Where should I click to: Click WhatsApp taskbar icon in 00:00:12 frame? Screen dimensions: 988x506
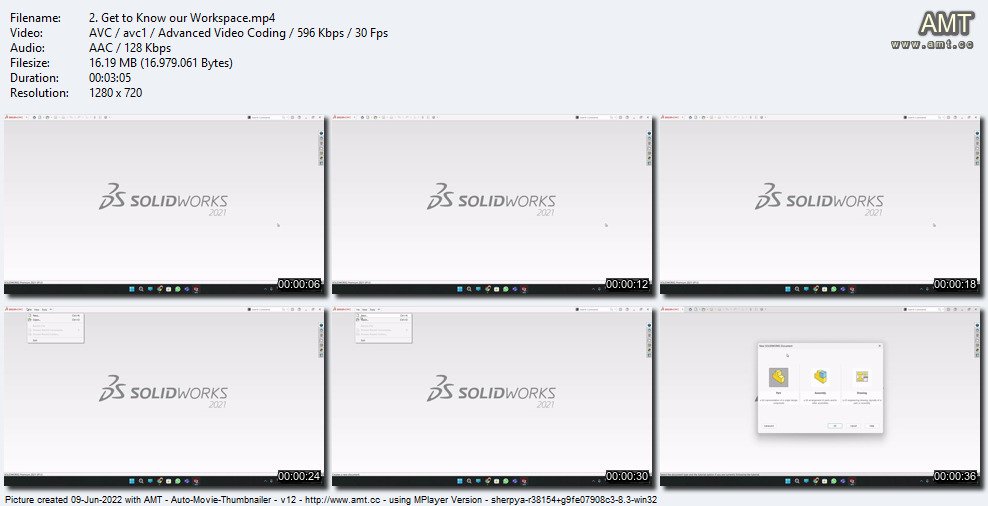pos(506,289)
